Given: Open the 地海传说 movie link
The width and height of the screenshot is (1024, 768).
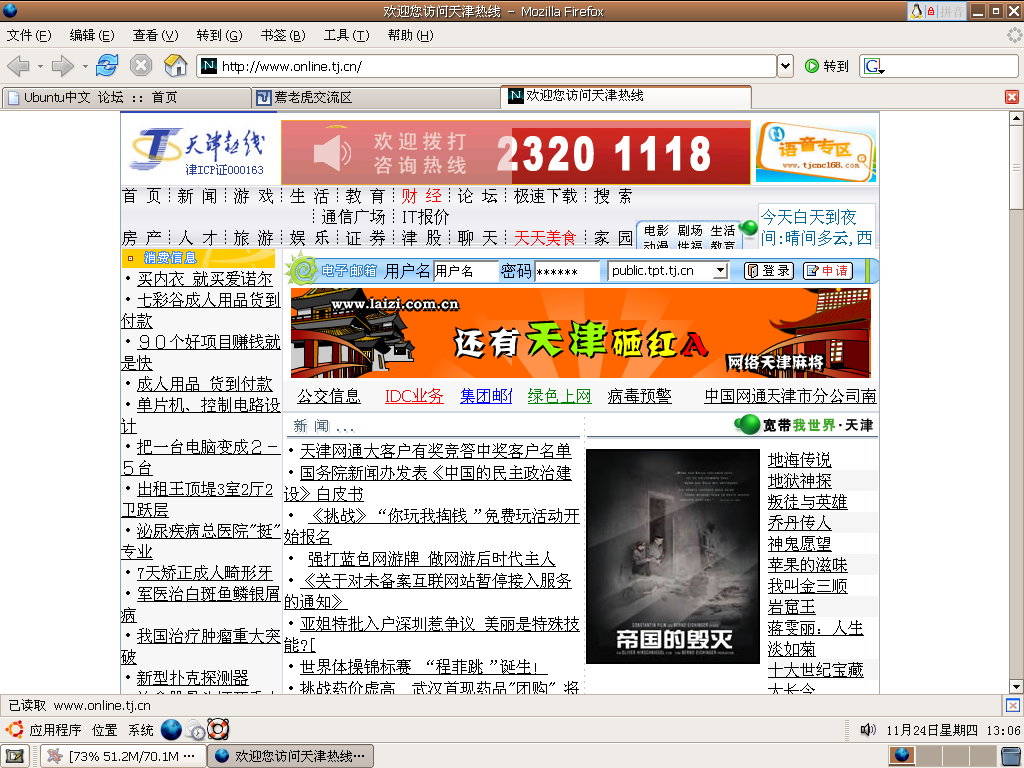Looking at the screenshot, I should tap(799, 460).
